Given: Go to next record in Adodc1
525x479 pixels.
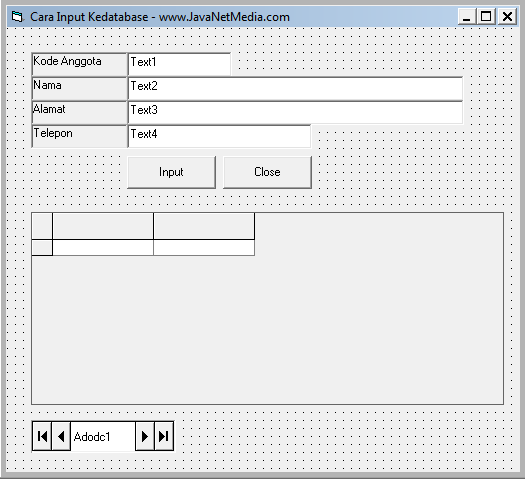Looking at the screenshot, I should 145,436.
